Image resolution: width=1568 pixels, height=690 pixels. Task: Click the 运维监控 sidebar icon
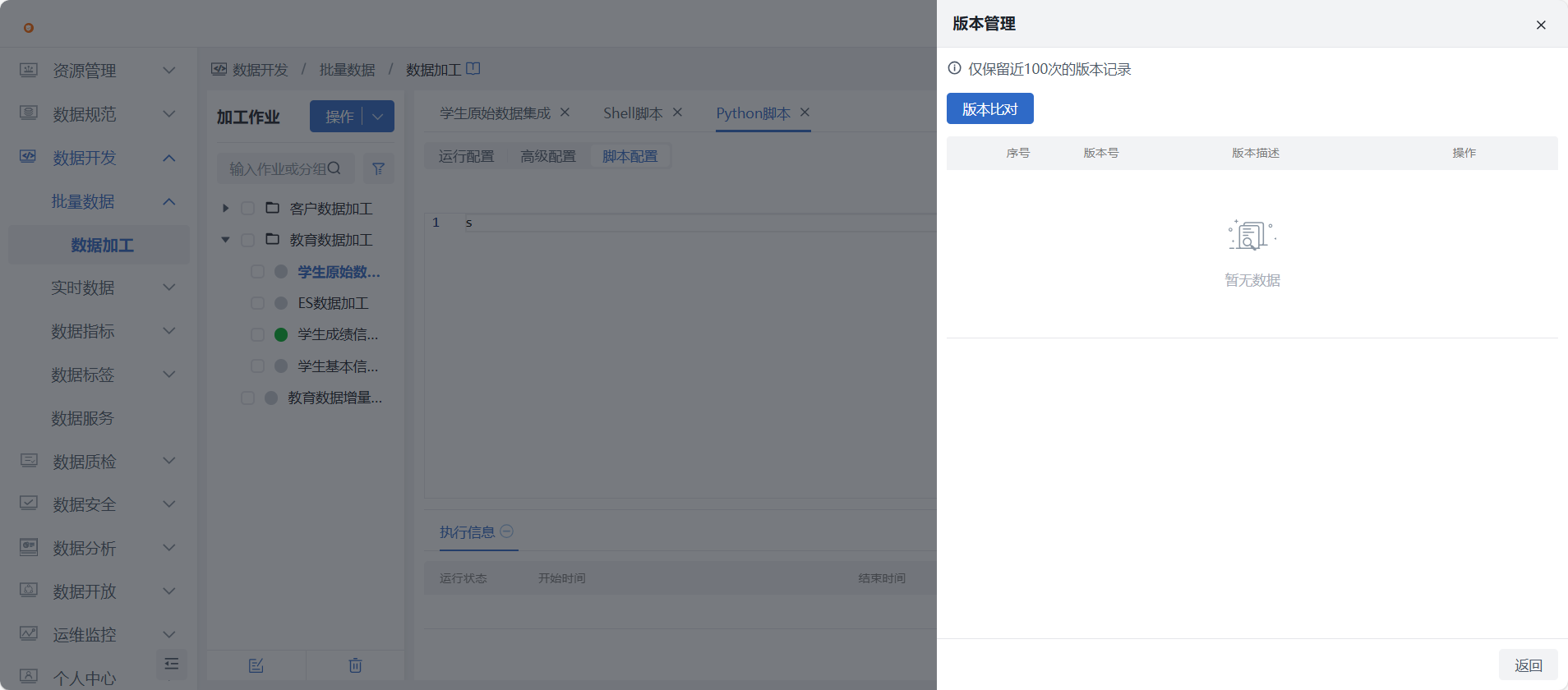[x=29, y=634]
